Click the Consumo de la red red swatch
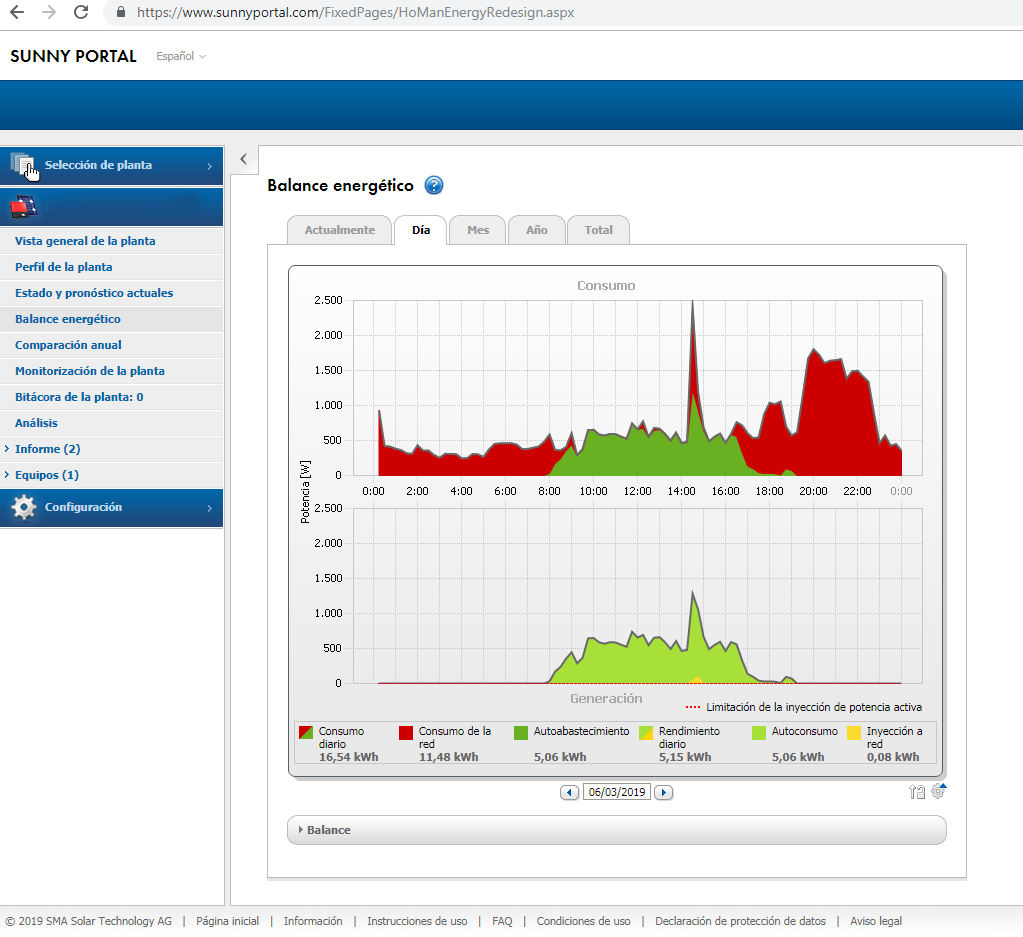 [x=406, y=732]
